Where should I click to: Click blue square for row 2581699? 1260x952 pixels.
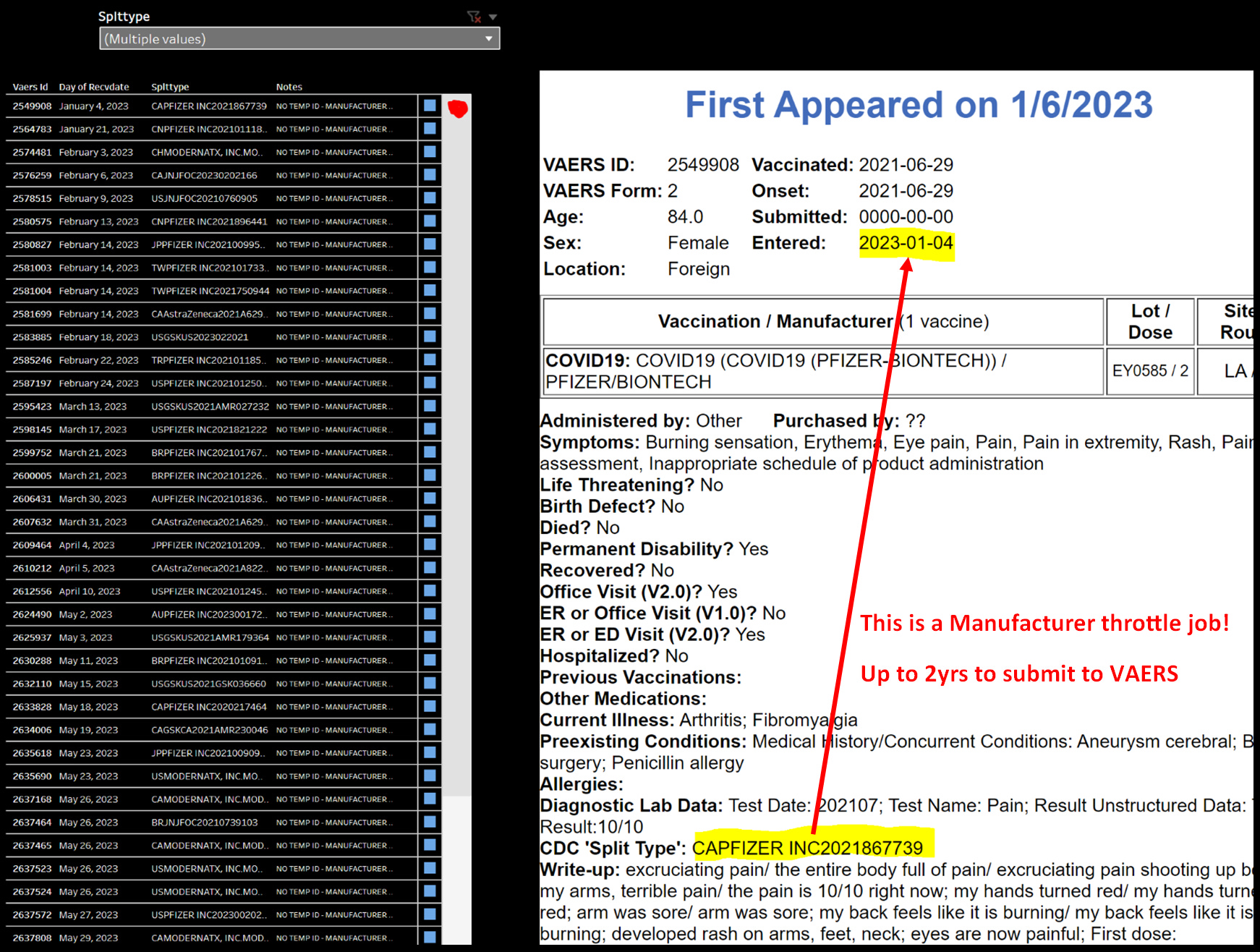(x=430, y=314)
